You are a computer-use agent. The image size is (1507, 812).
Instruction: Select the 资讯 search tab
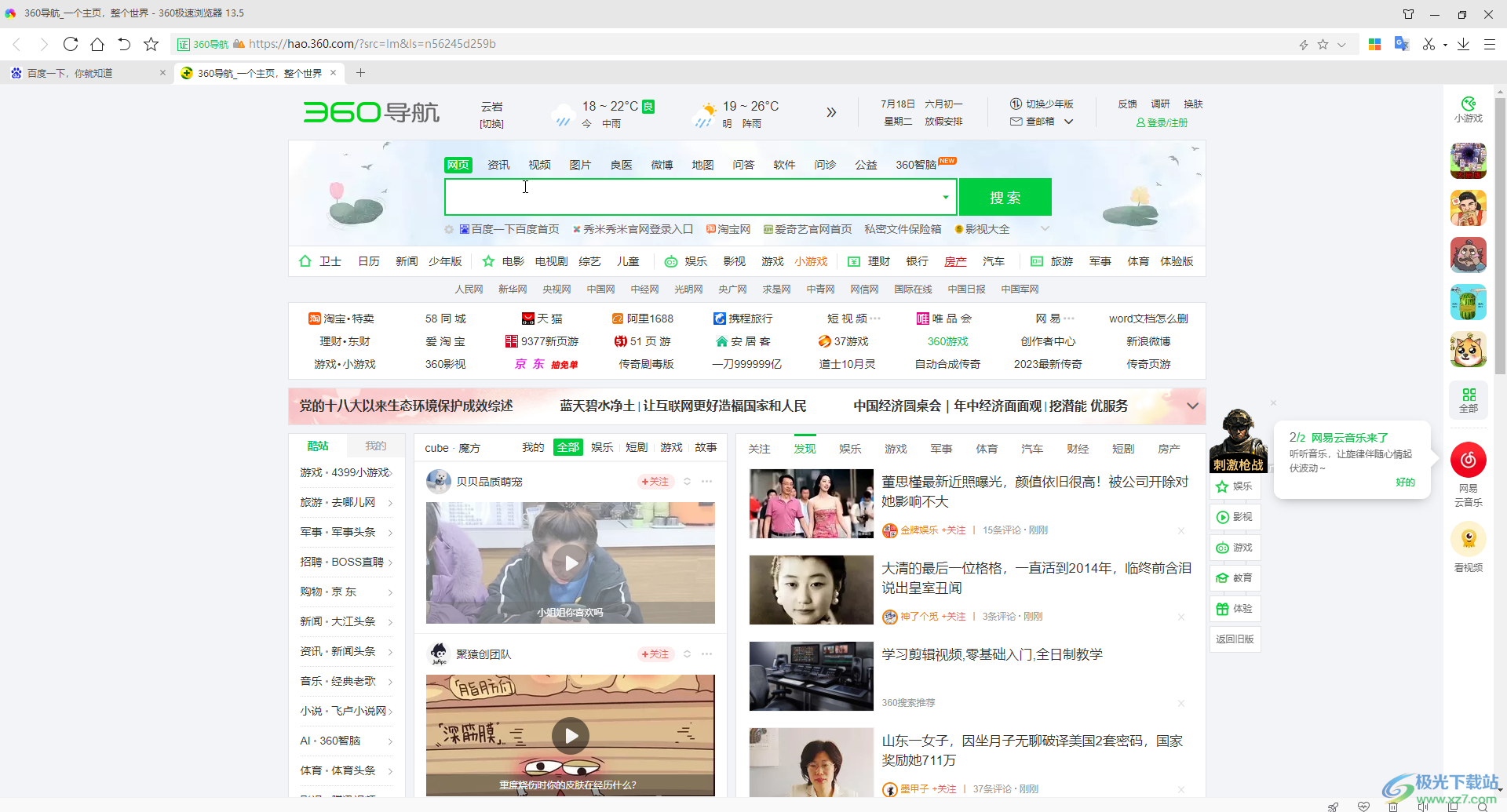498,165
